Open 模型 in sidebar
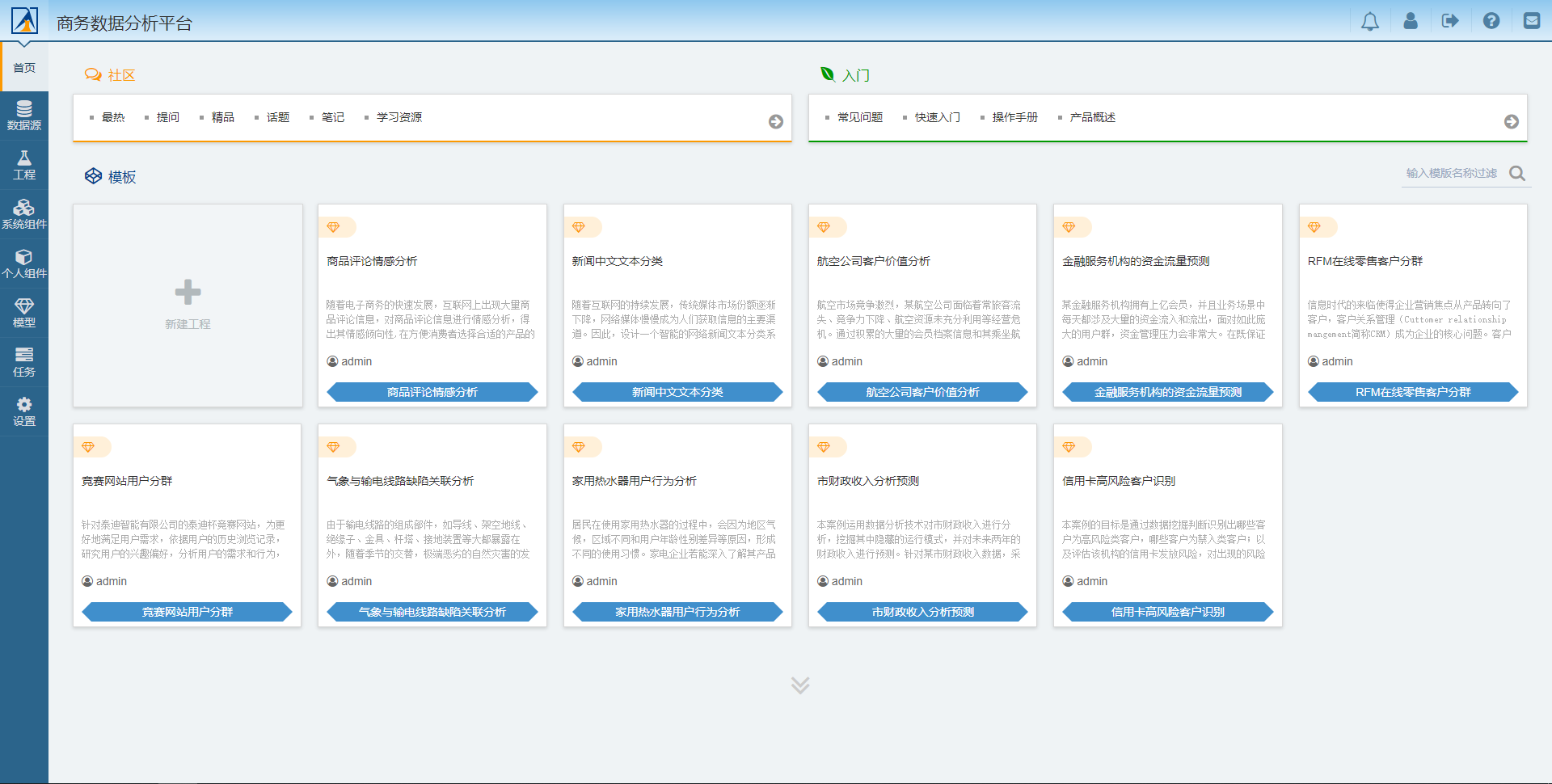This screenshot has height=784, width=1552. click(24, 313)
